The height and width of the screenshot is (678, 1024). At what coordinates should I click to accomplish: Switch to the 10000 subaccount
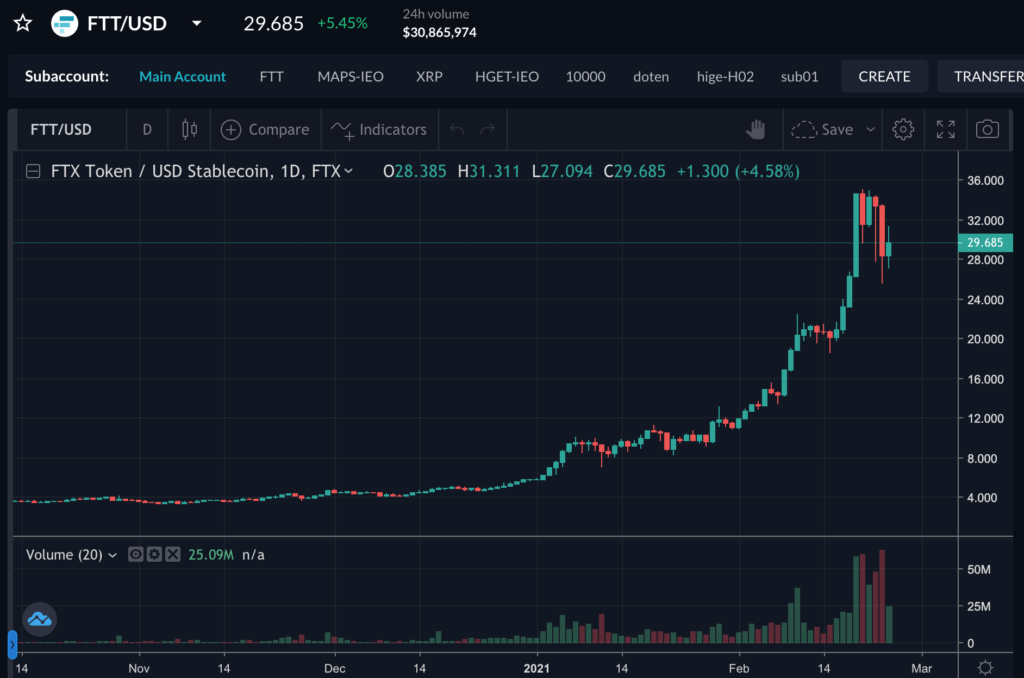click(x=585, y=76)
